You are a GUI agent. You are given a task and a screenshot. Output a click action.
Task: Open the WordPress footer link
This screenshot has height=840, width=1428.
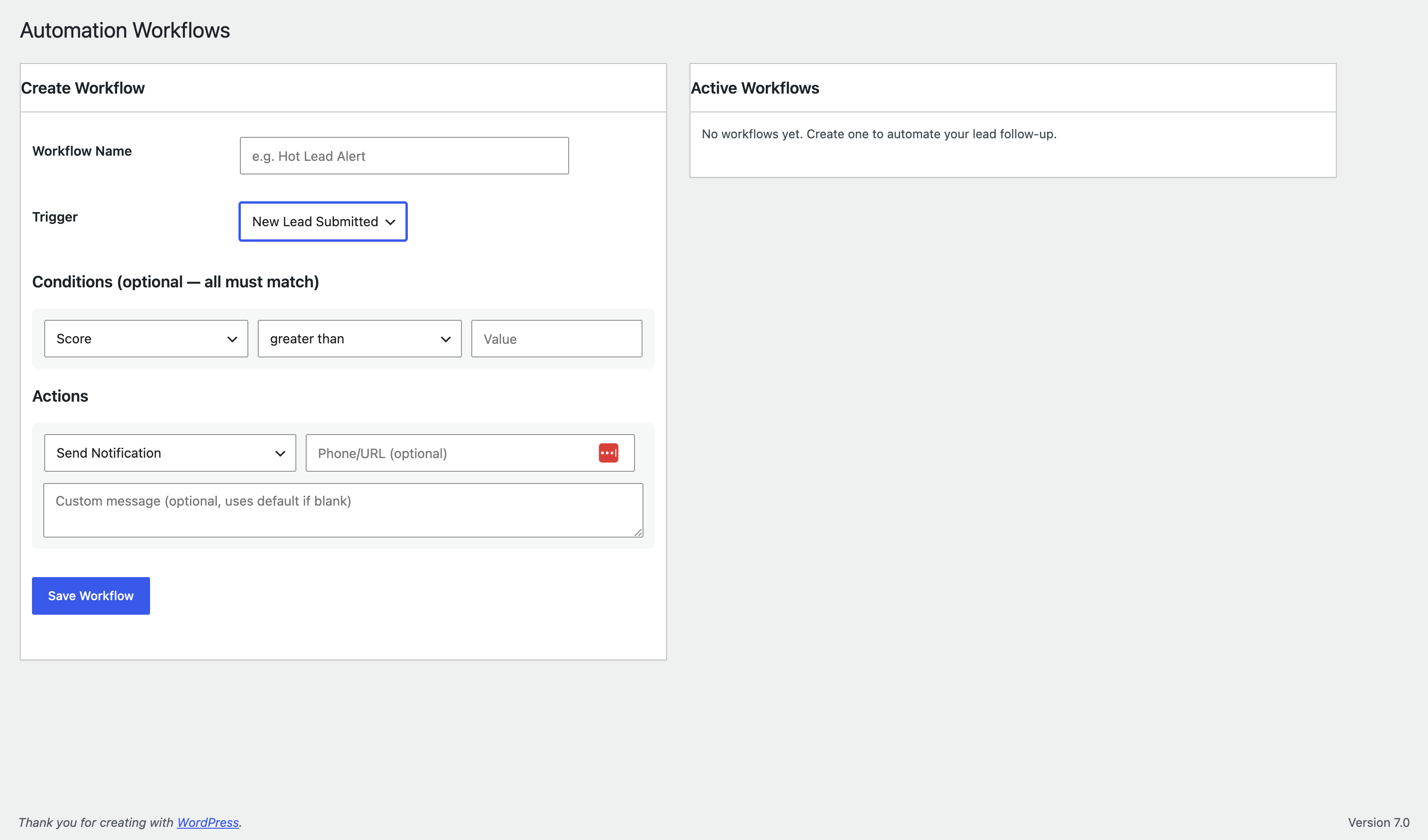click(208, 823)
